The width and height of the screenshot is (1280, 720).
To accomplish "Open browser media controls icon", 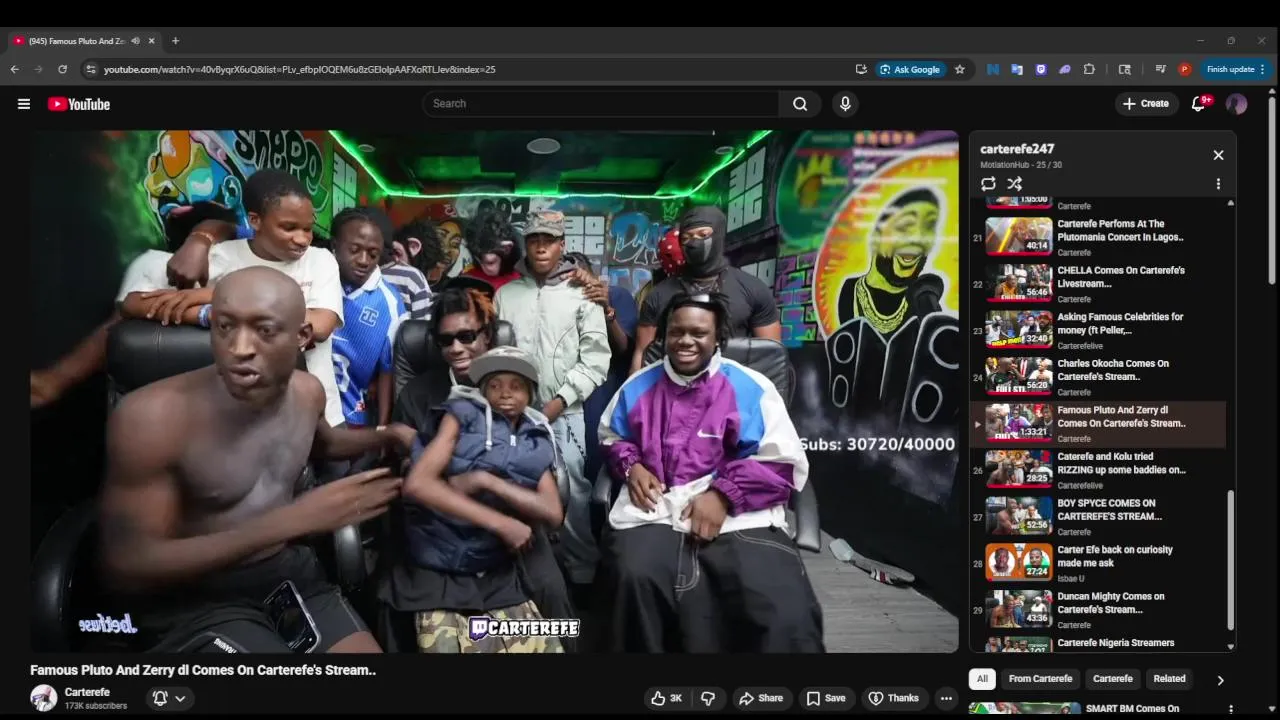I will pyautogui.click(x=1160, y=69).
